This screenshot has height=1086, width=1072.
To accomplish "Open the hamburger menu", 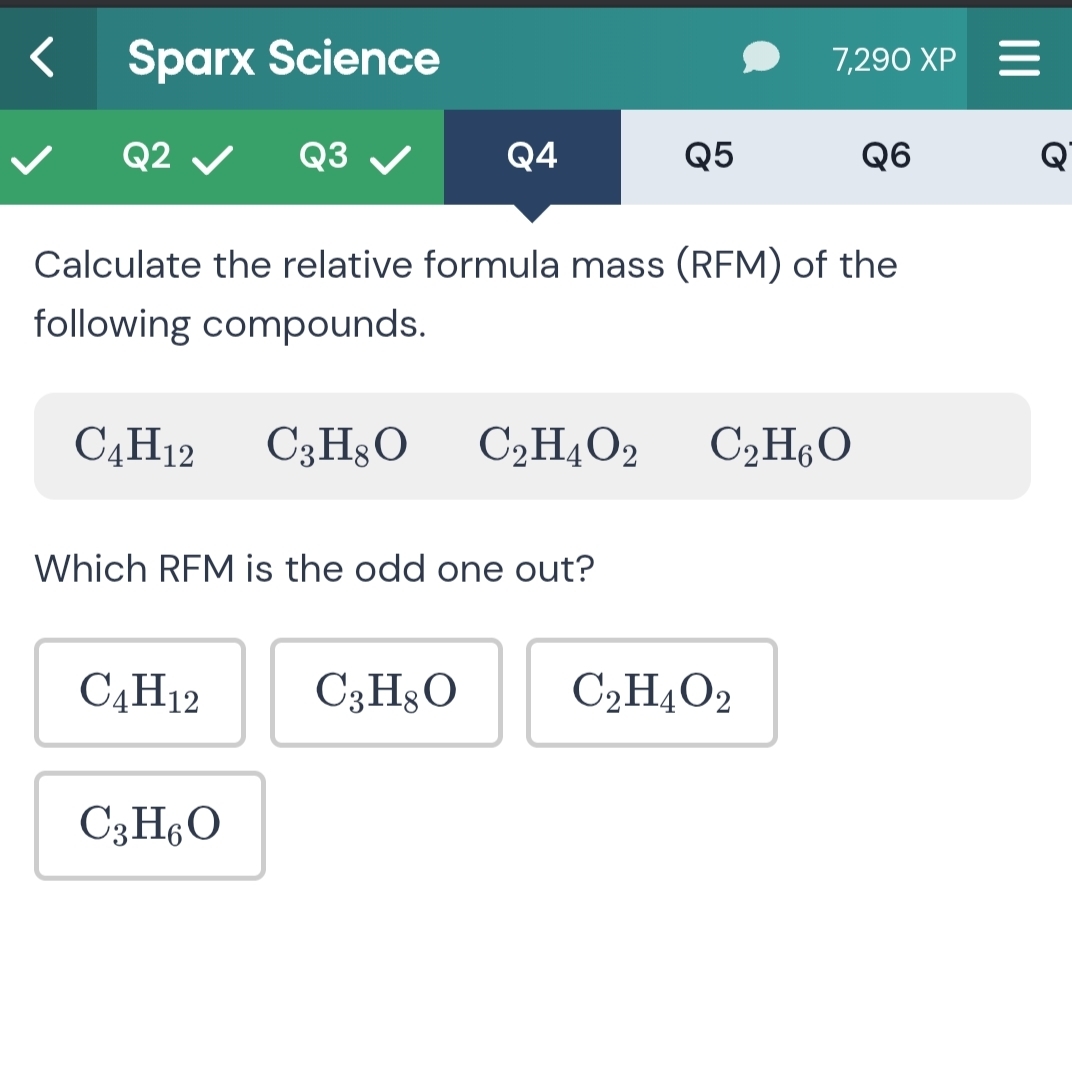I will (1020, 58).
